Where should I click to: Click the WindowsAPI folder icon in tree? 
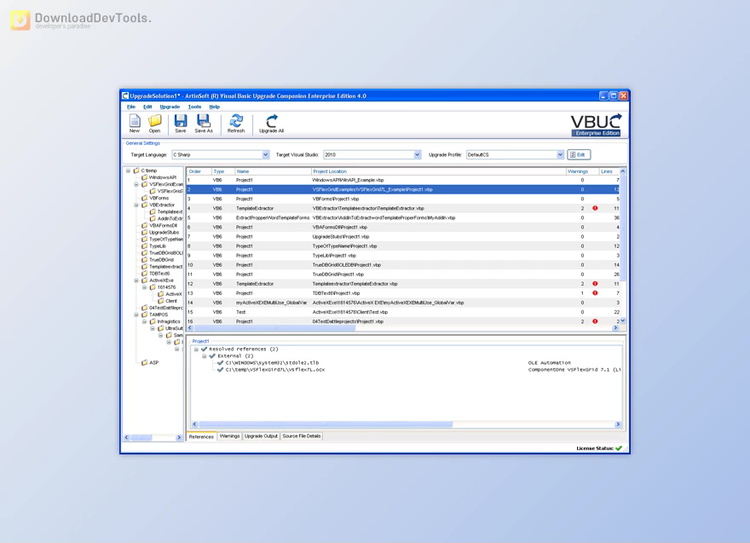tap(144, 177)
